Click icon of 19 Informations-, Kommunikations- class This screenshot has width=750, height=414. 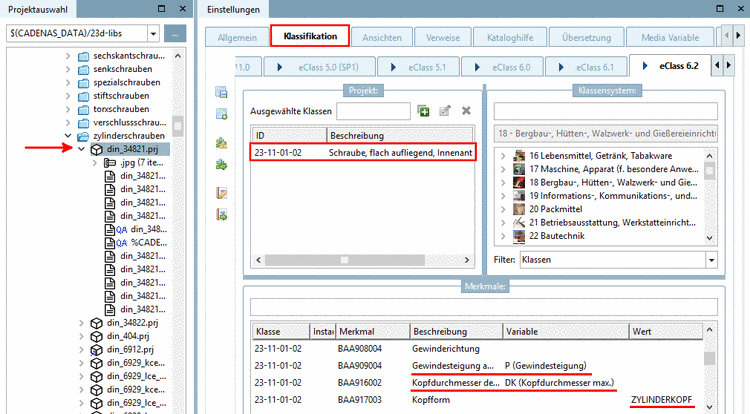pos(519,196)
